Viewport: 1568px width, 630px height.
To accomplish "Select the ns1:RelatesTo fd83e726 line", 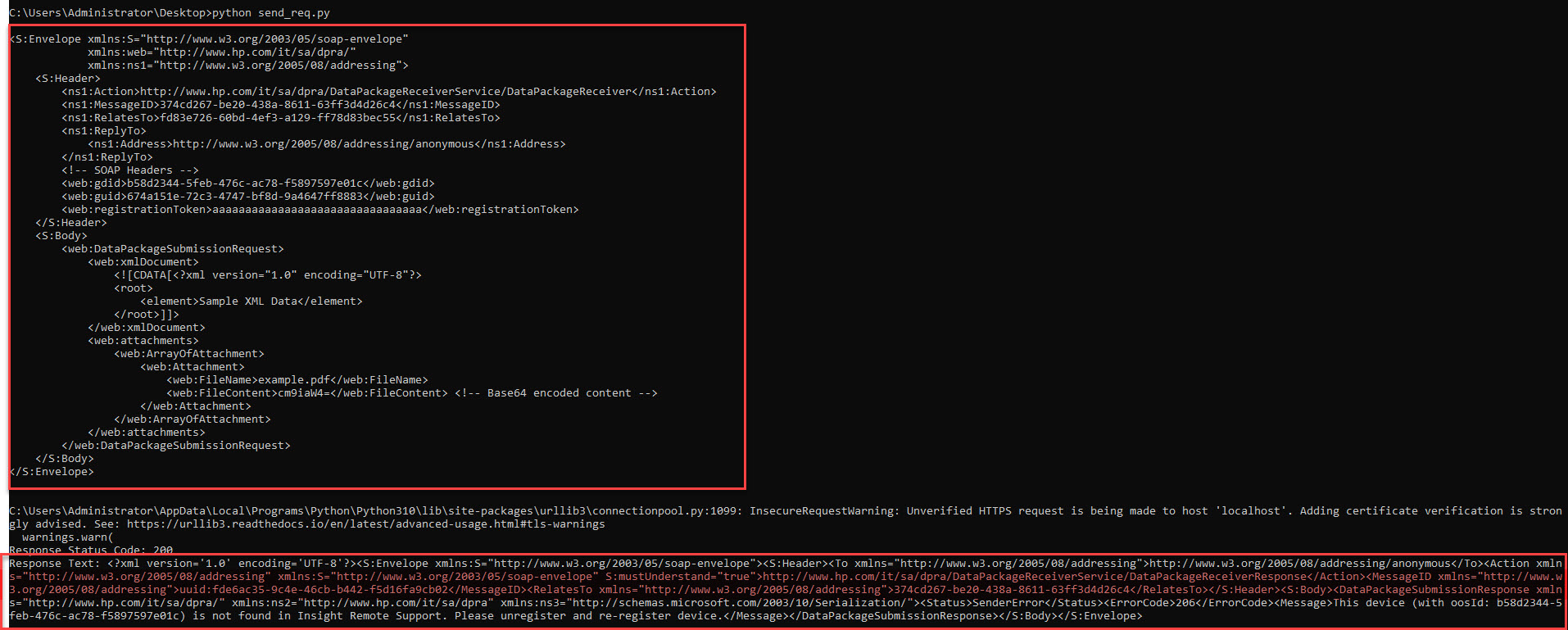I will point(281,118).
